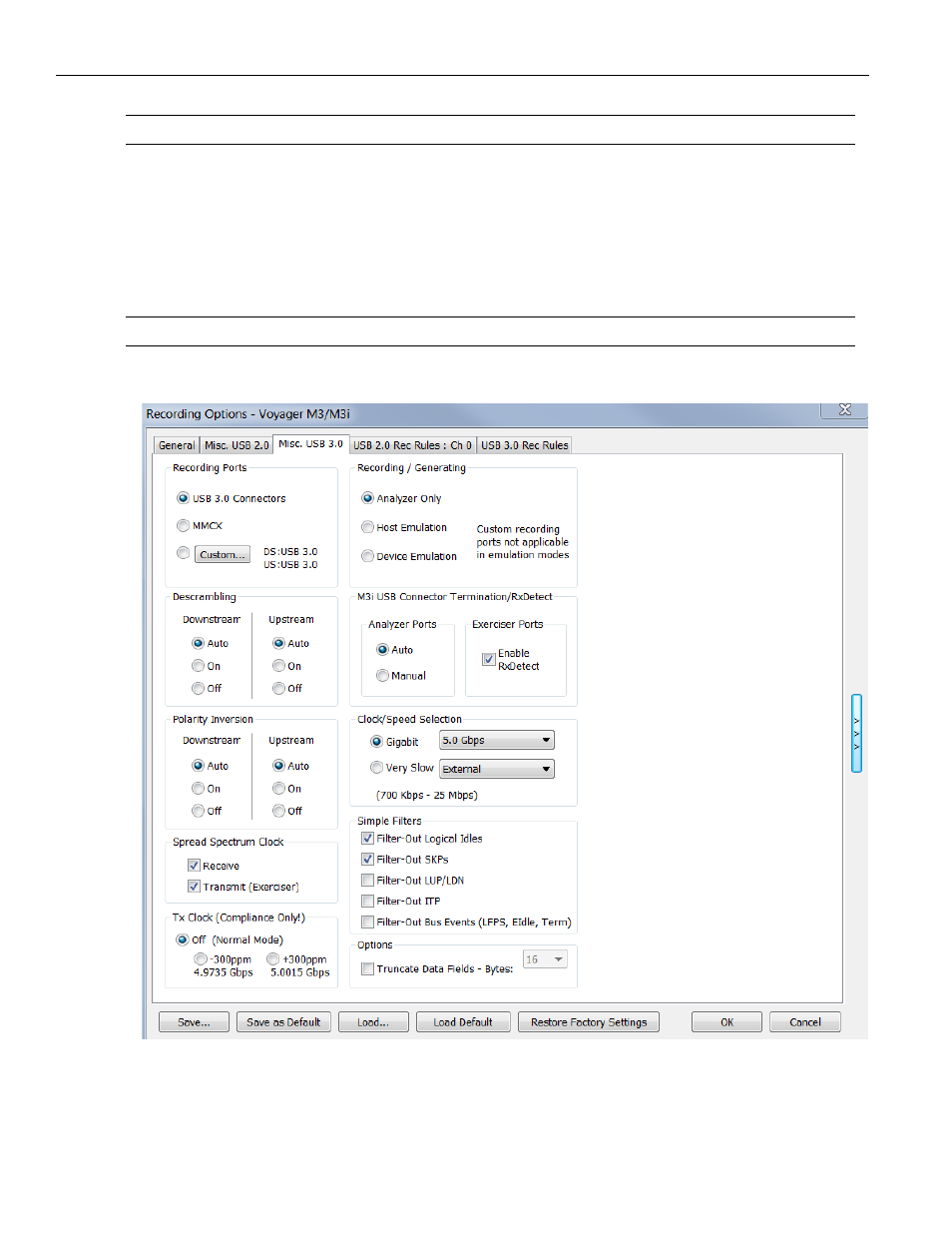Confirm the dialog with OK

(x=726, y=1022)
